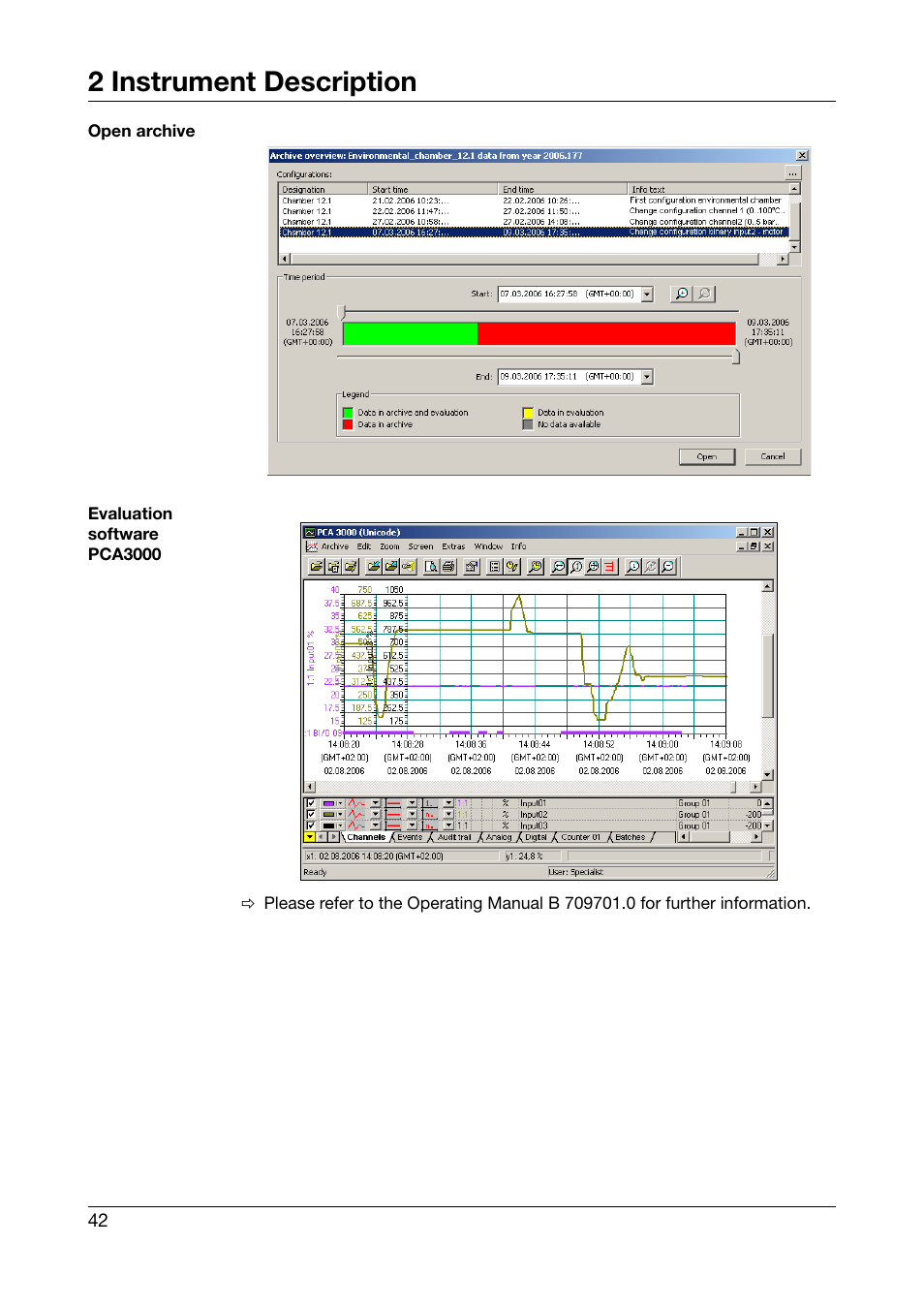
Task: Open the properties icon in the toolbar
Action: coord(472,567)
